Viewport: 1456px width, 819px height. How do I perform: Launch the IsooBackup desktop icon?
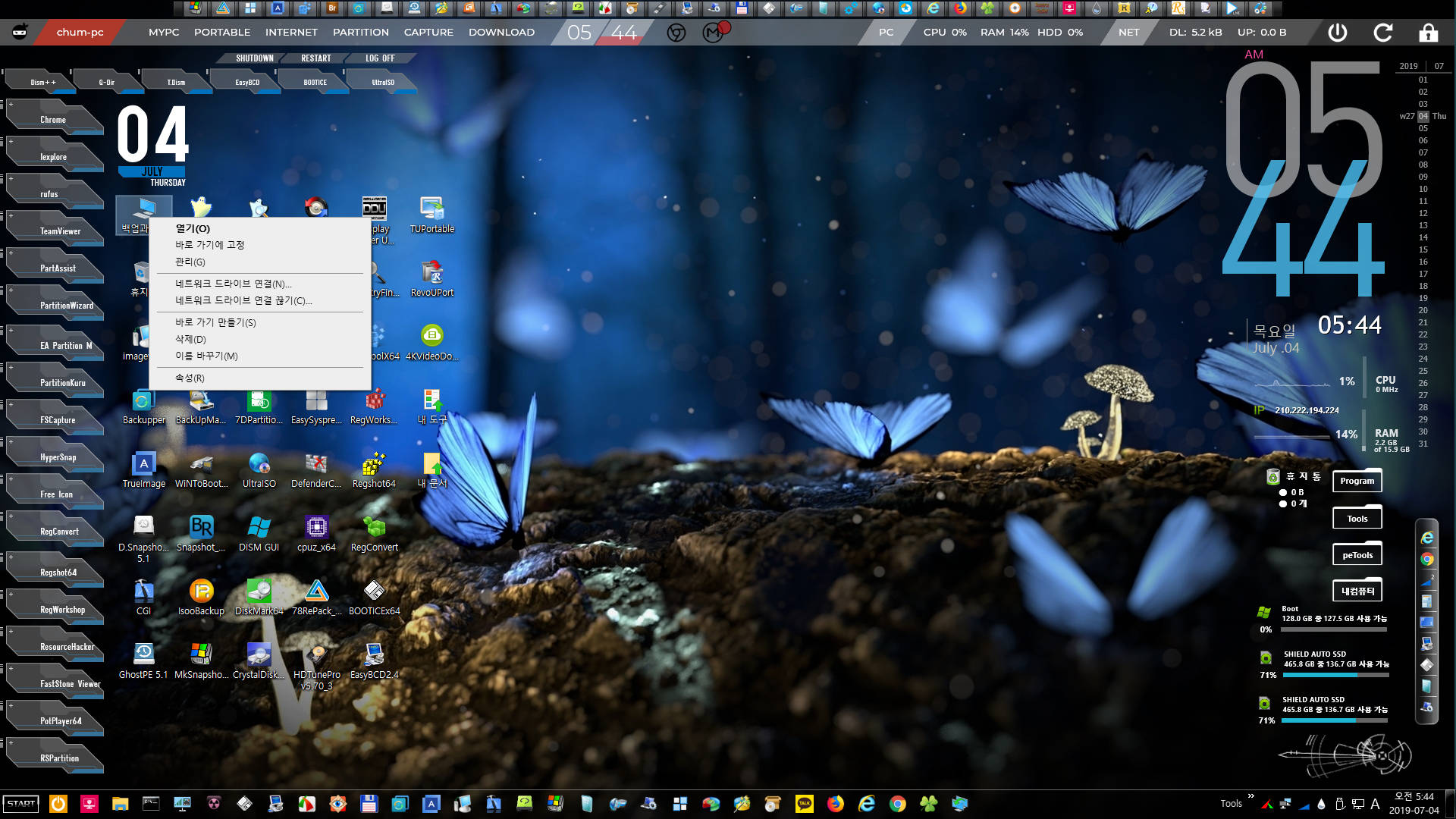click(x=201, y=597)
